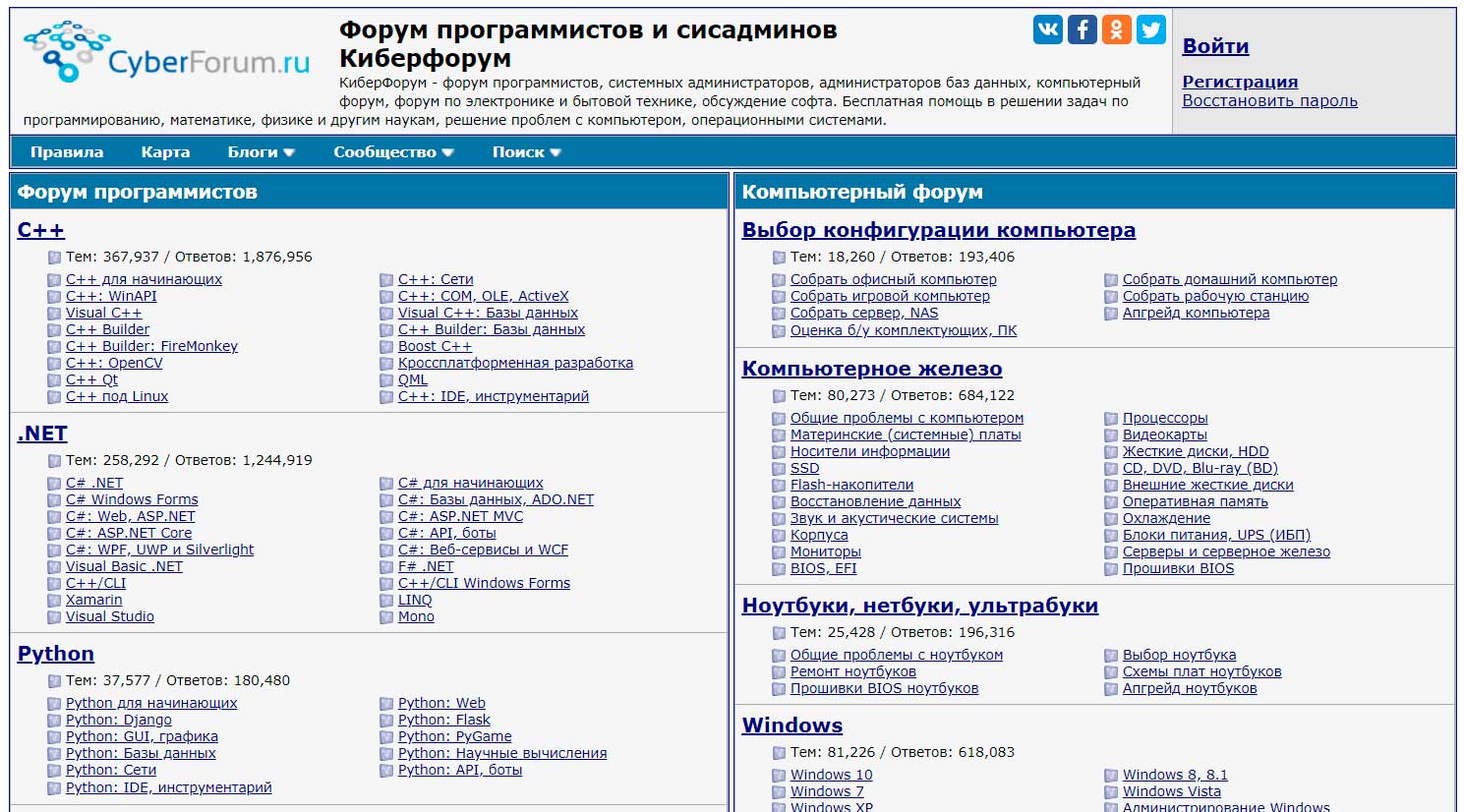
Task: Open the Регистрация link
Action: click(x=1240, y=82)
